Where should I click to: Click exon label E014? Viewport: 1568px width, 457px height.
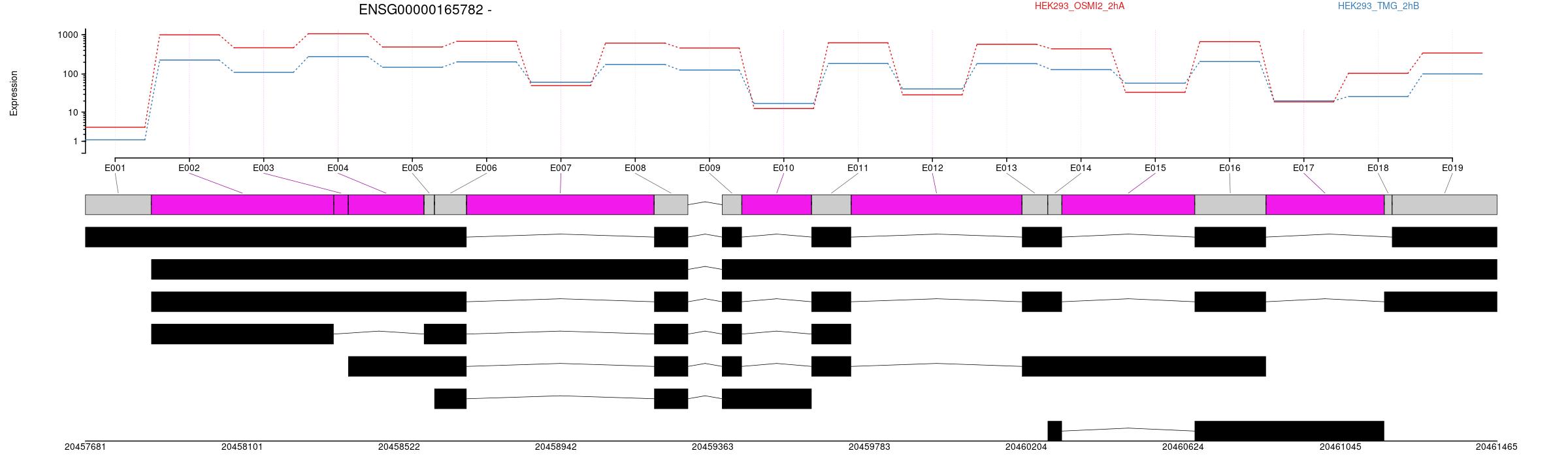pos(1081,168)
